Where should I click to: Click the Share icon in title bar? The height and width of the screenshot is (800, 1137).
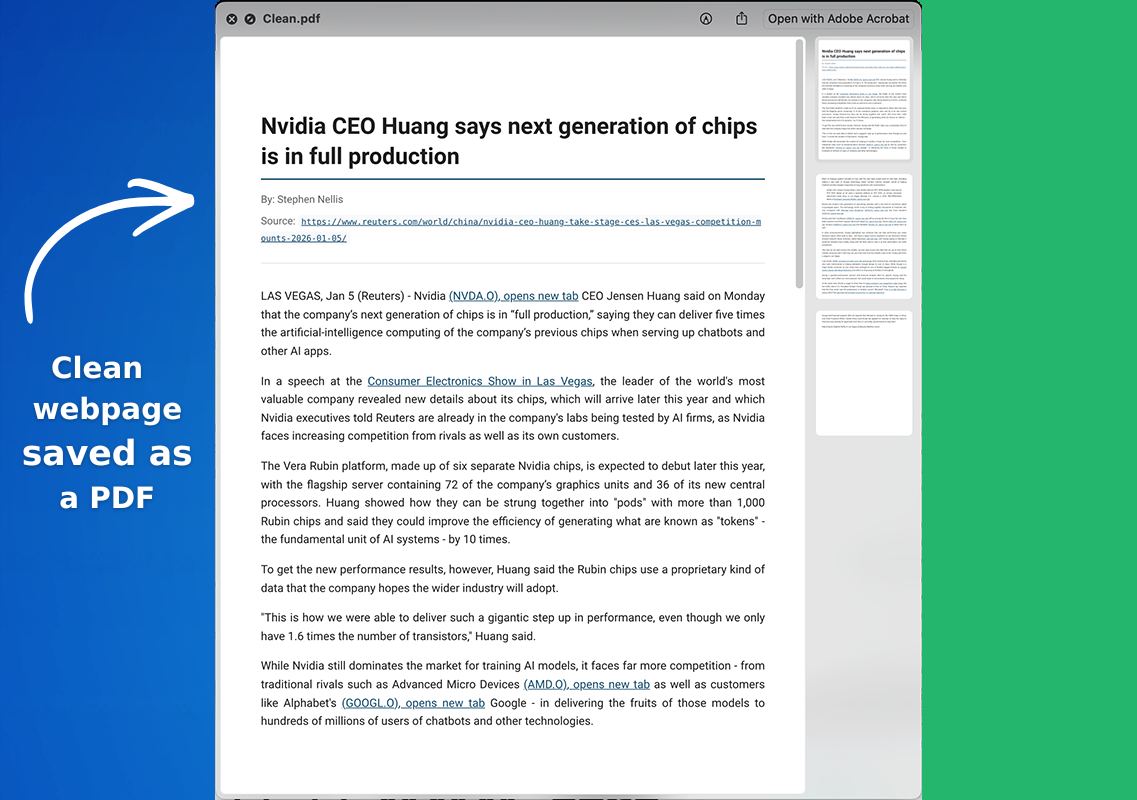click(741, 19)
